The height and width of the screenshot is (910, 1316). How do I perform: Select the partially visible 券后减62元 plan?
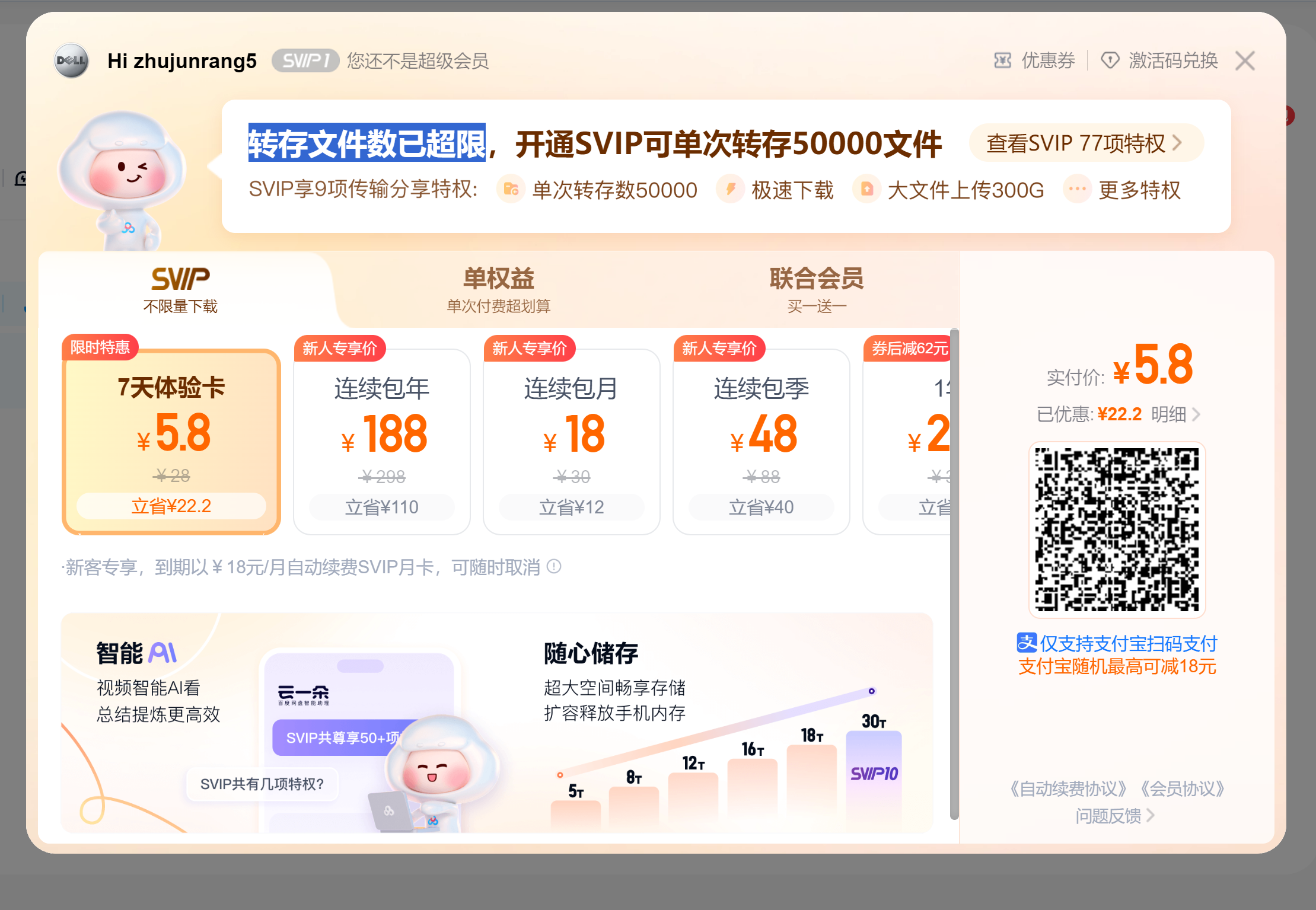coord(907,442)
